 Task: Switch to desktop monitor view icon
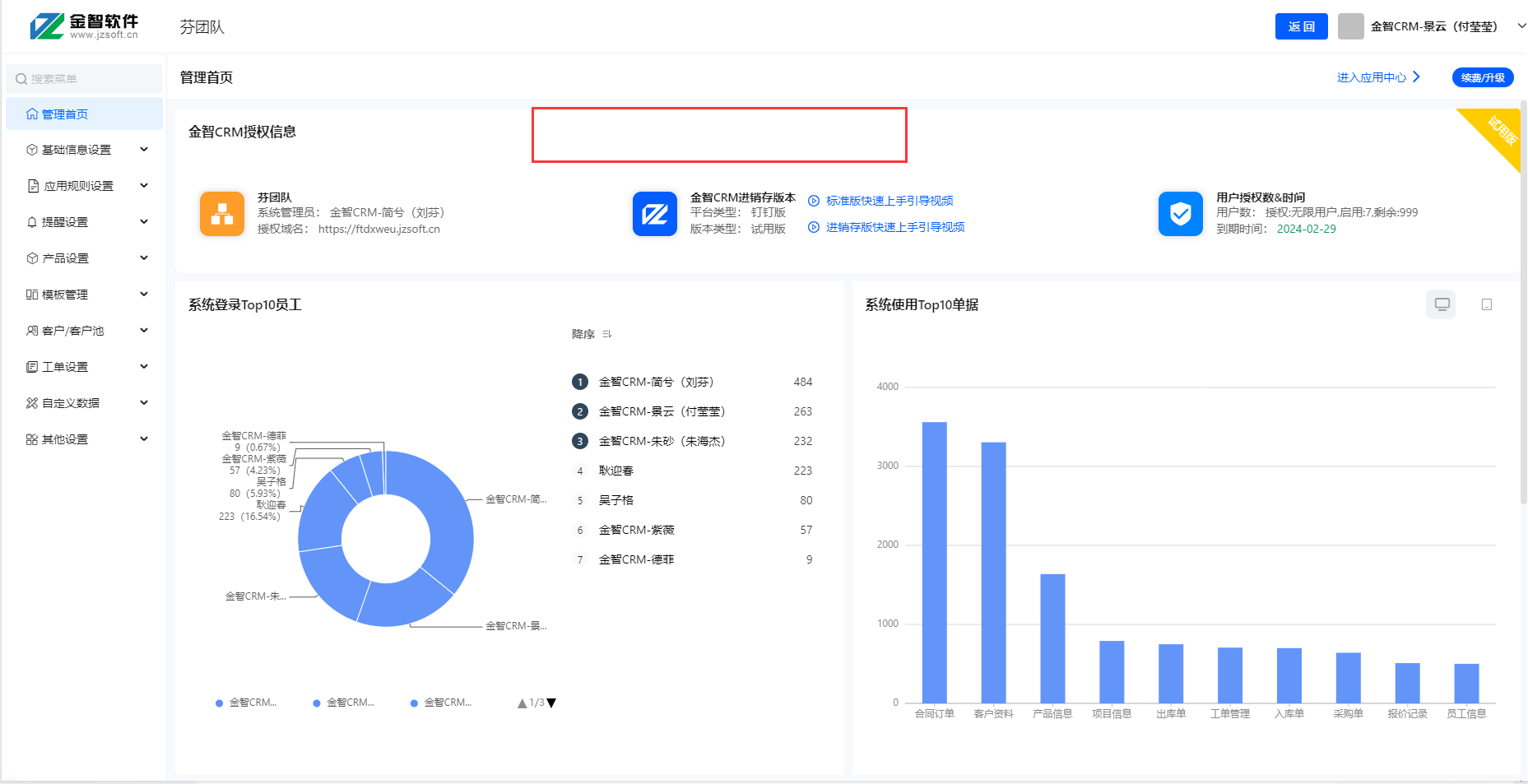pos(1442,304)
